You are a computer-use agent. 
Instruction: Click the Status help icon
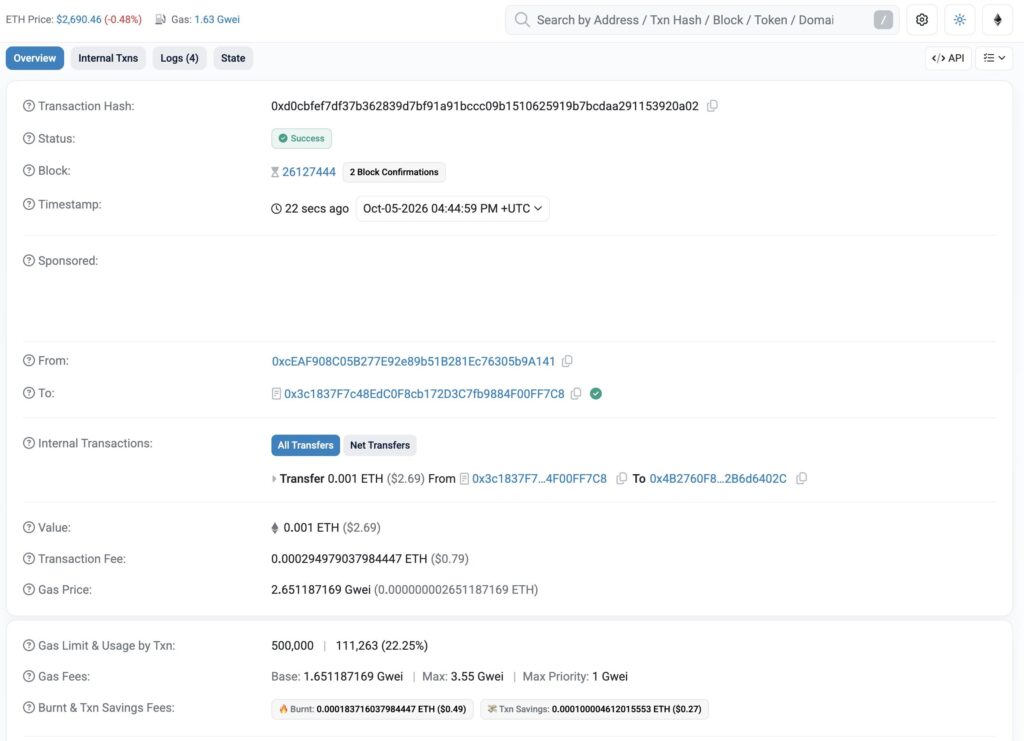pos(29,138)
